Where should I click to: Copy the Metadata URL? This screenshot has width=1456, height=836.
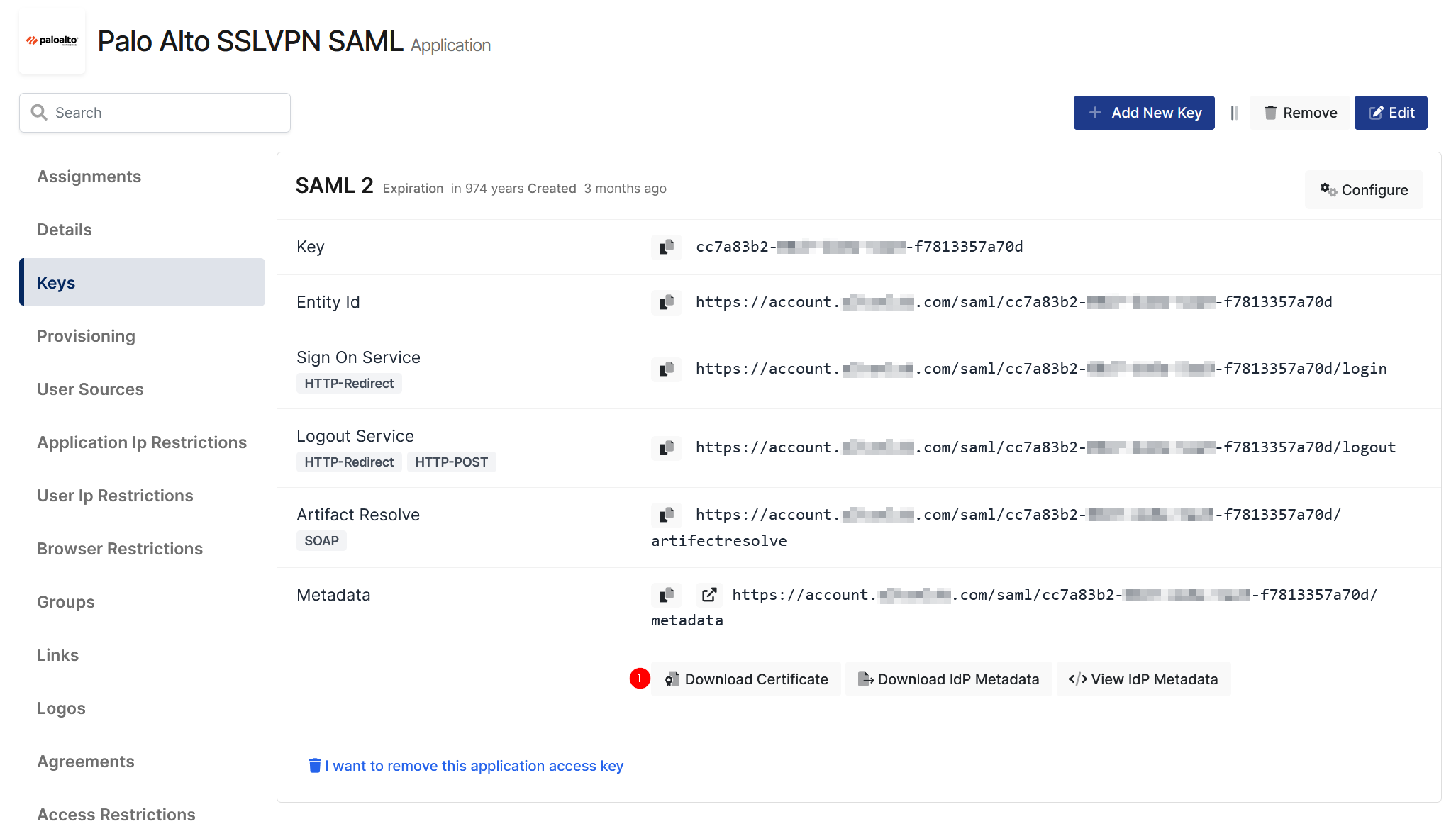tap(666, 595)
